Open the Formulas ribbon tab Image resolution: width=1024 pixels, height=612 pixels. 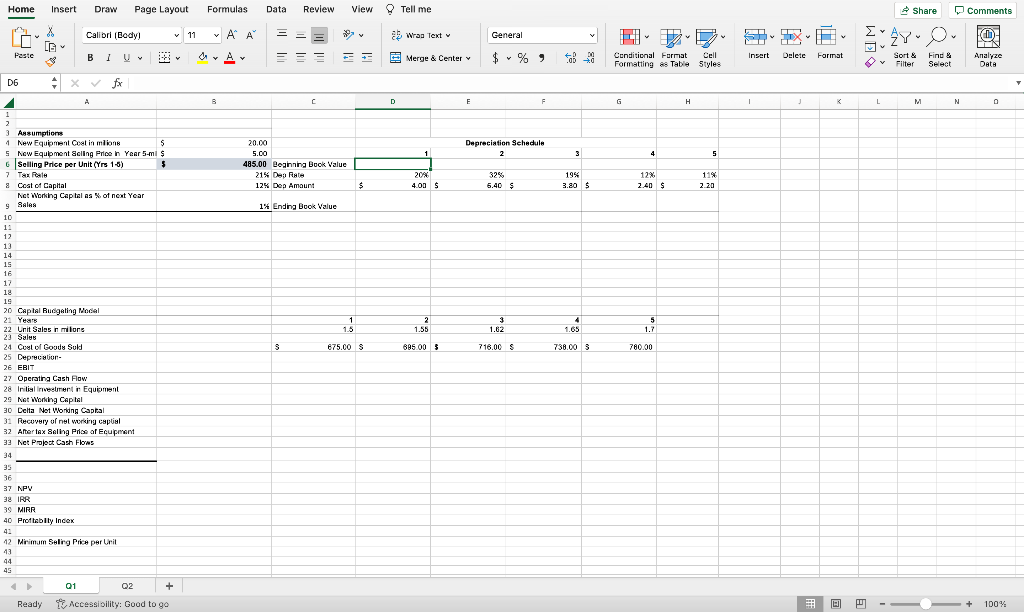click(x=227, y=9)
